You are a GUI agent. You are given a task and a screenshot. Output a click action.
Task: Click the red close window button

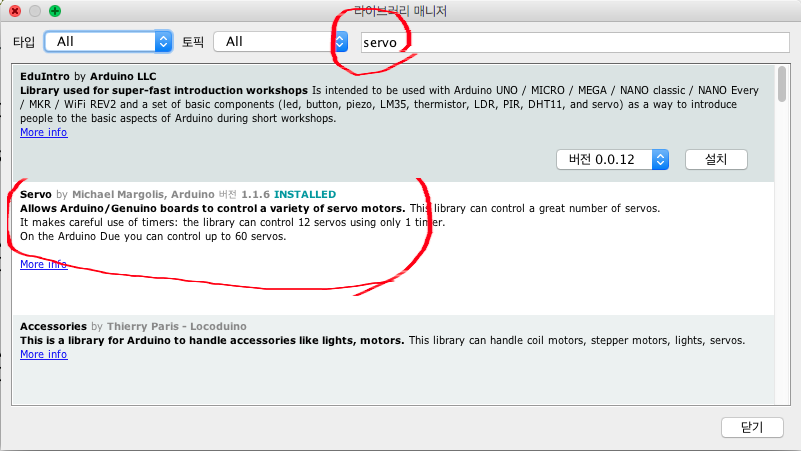15,11
